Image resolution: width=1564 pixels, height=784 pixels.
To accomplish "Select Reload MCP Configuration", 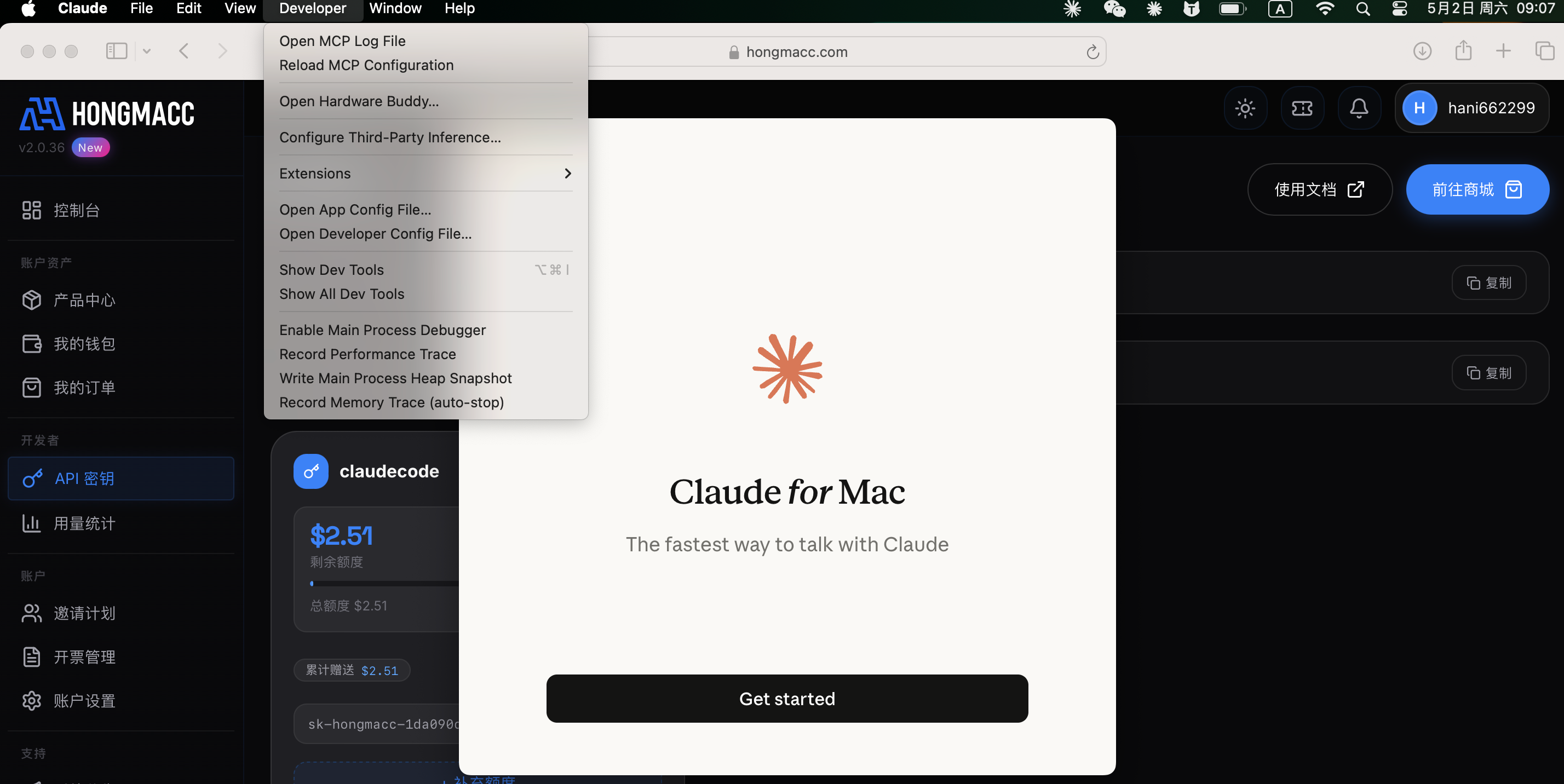I will coord(426,65).
